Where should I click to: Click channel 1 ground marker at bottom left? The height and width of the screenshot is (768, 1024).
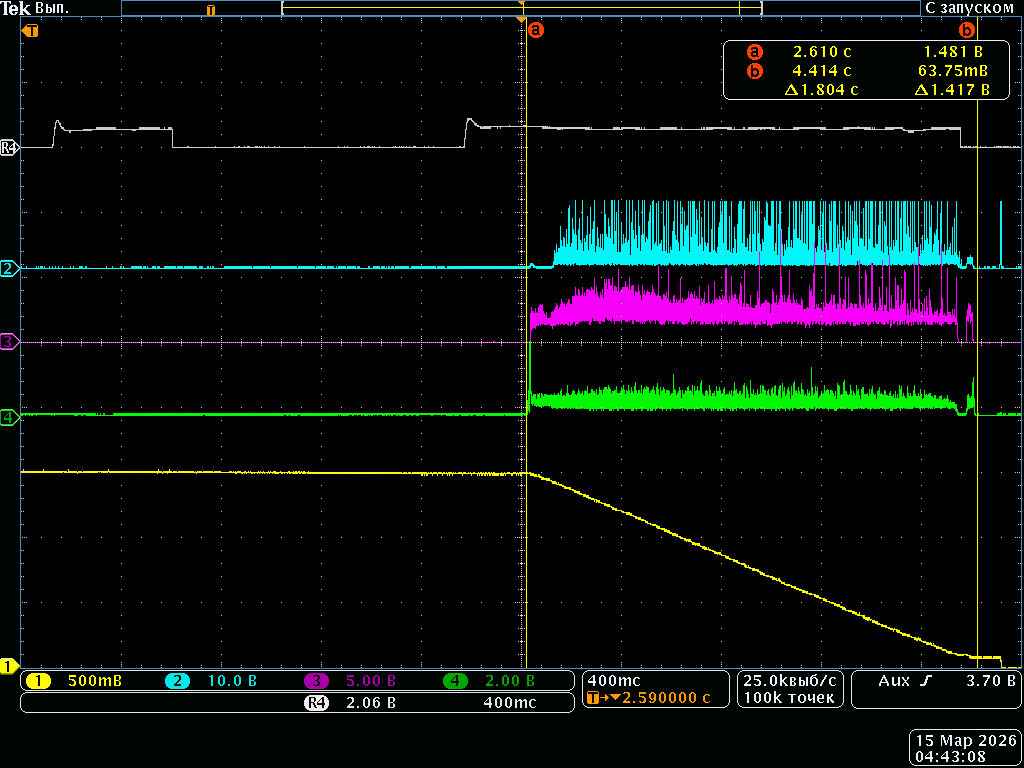click(x=9, y=666)
